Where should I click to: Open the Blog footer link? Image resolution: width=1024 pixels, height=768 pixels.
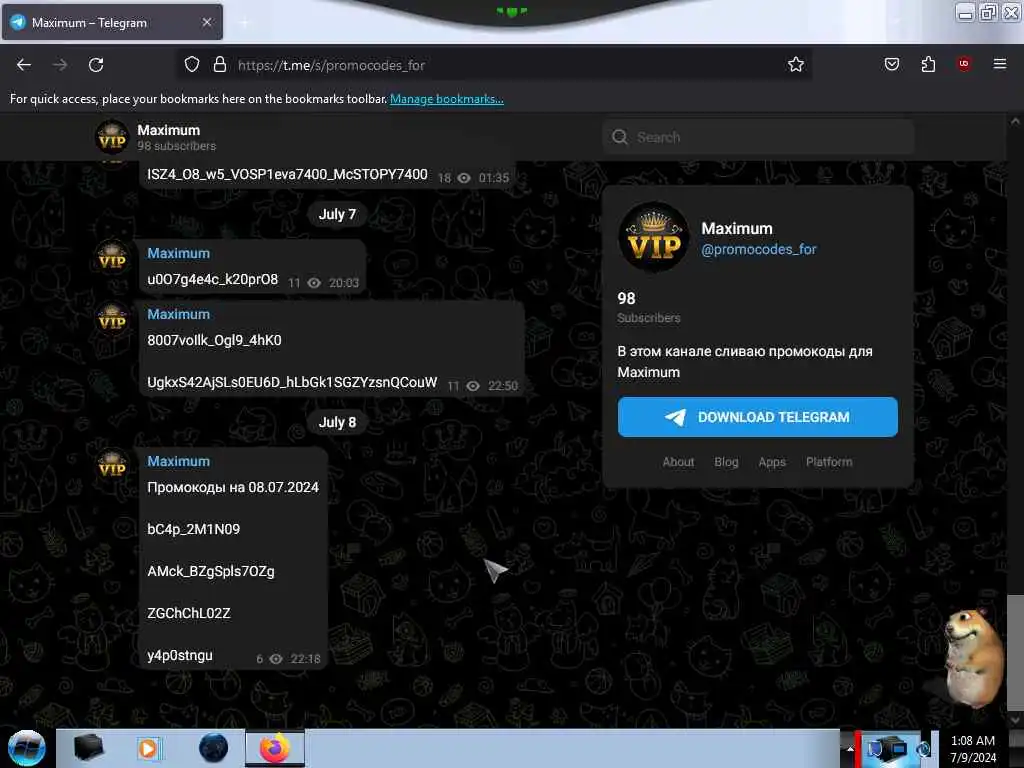click(726, 462)
